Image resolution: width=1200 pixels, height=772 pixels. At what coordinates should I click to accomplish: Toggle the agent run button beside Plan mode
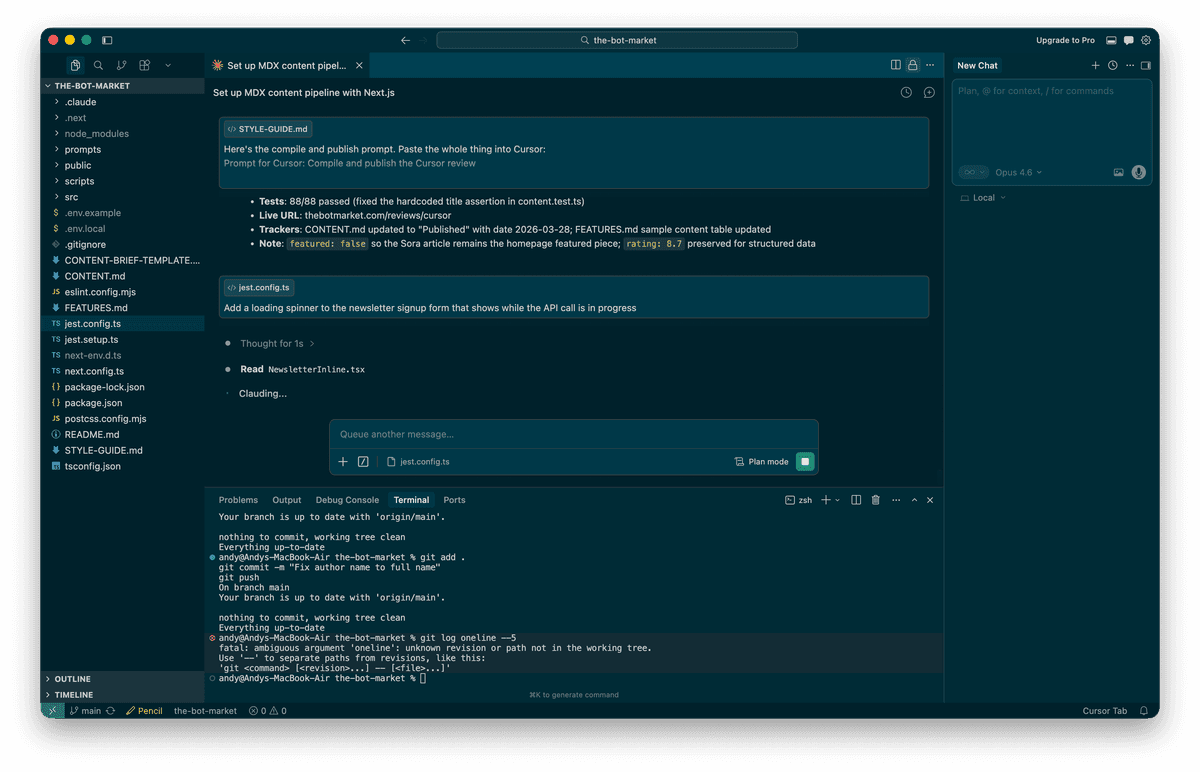[806, 461]
